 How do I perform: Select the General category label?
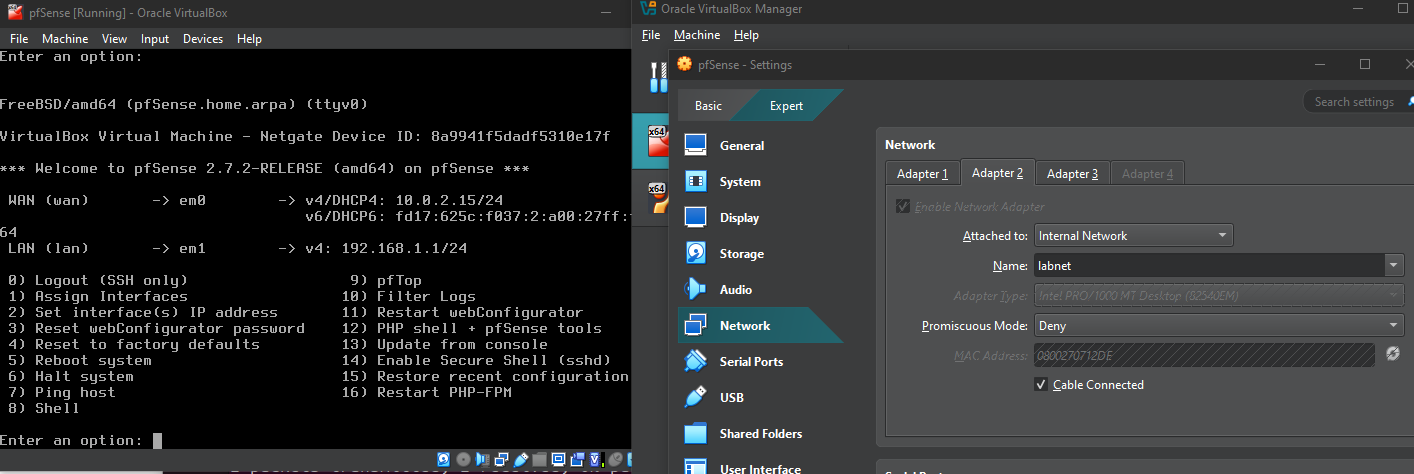(742, 145)
